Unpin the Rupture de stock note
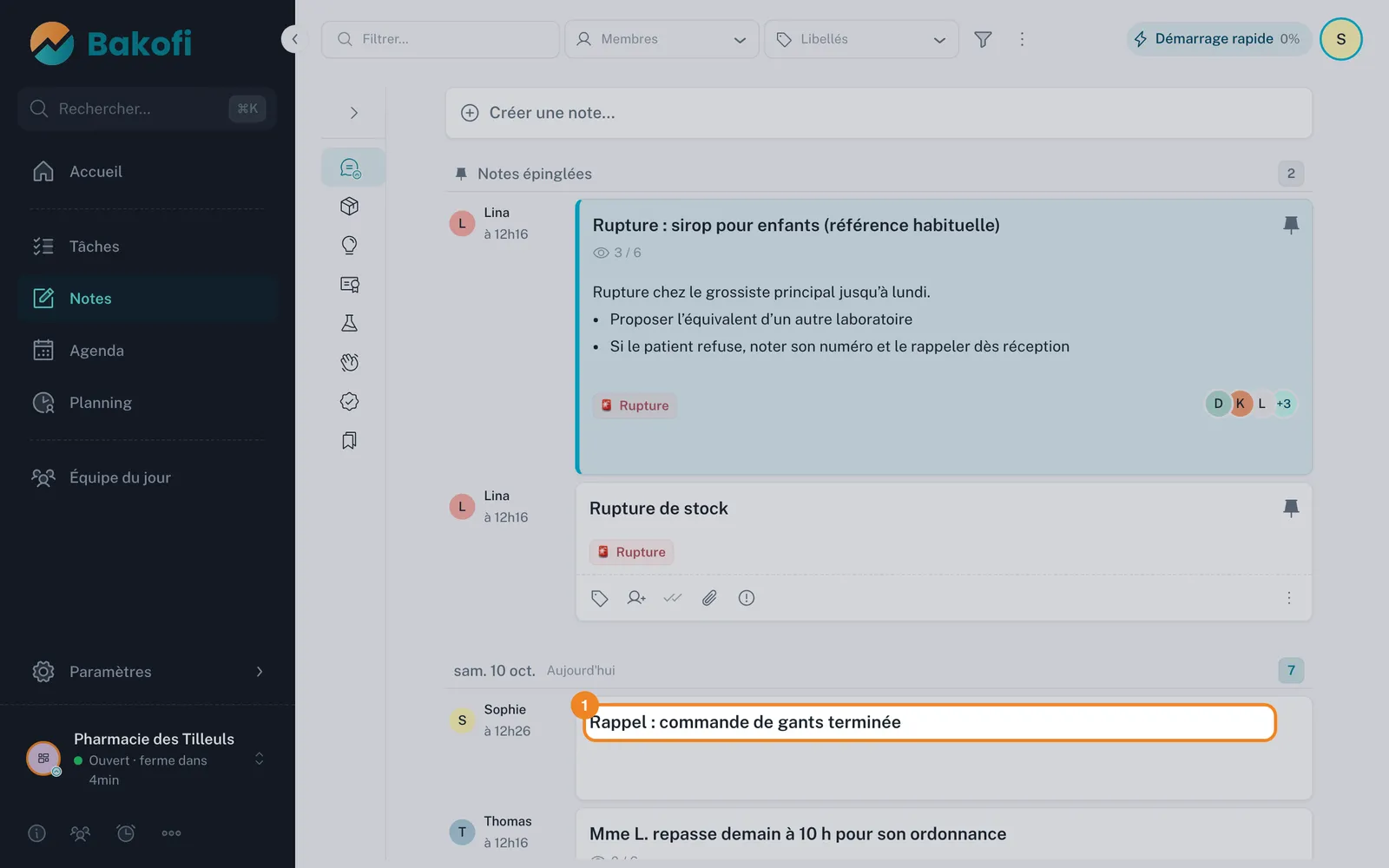Screen dimensions: 1389x868 click(x=1291, y=509)
